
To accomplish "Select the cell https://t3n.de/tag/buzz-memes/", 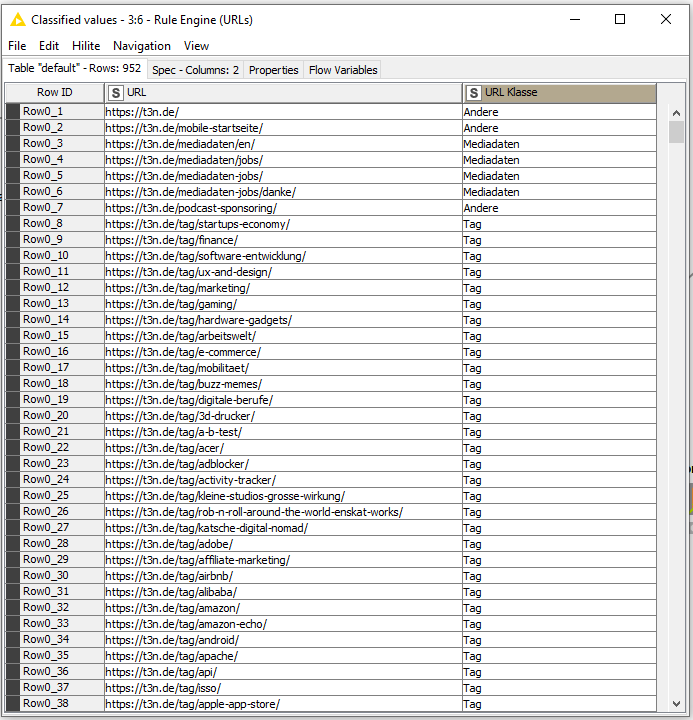I will pyautogui.click(x=283, y=384).
